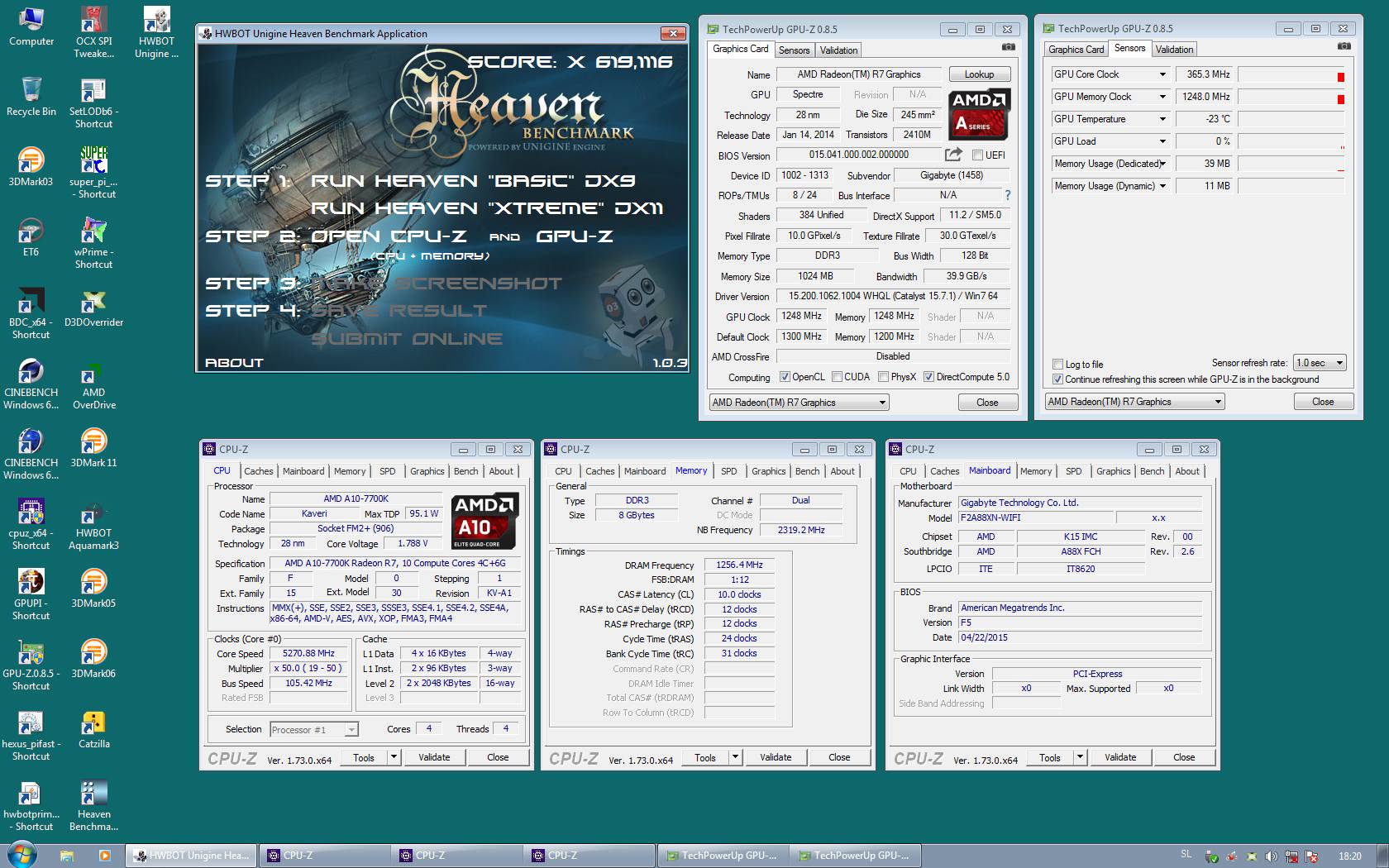1389x868 pixels.
Task: Switch to the Graphics tab in the CPU-Z Mainboard window
Action: (1113, 471)
